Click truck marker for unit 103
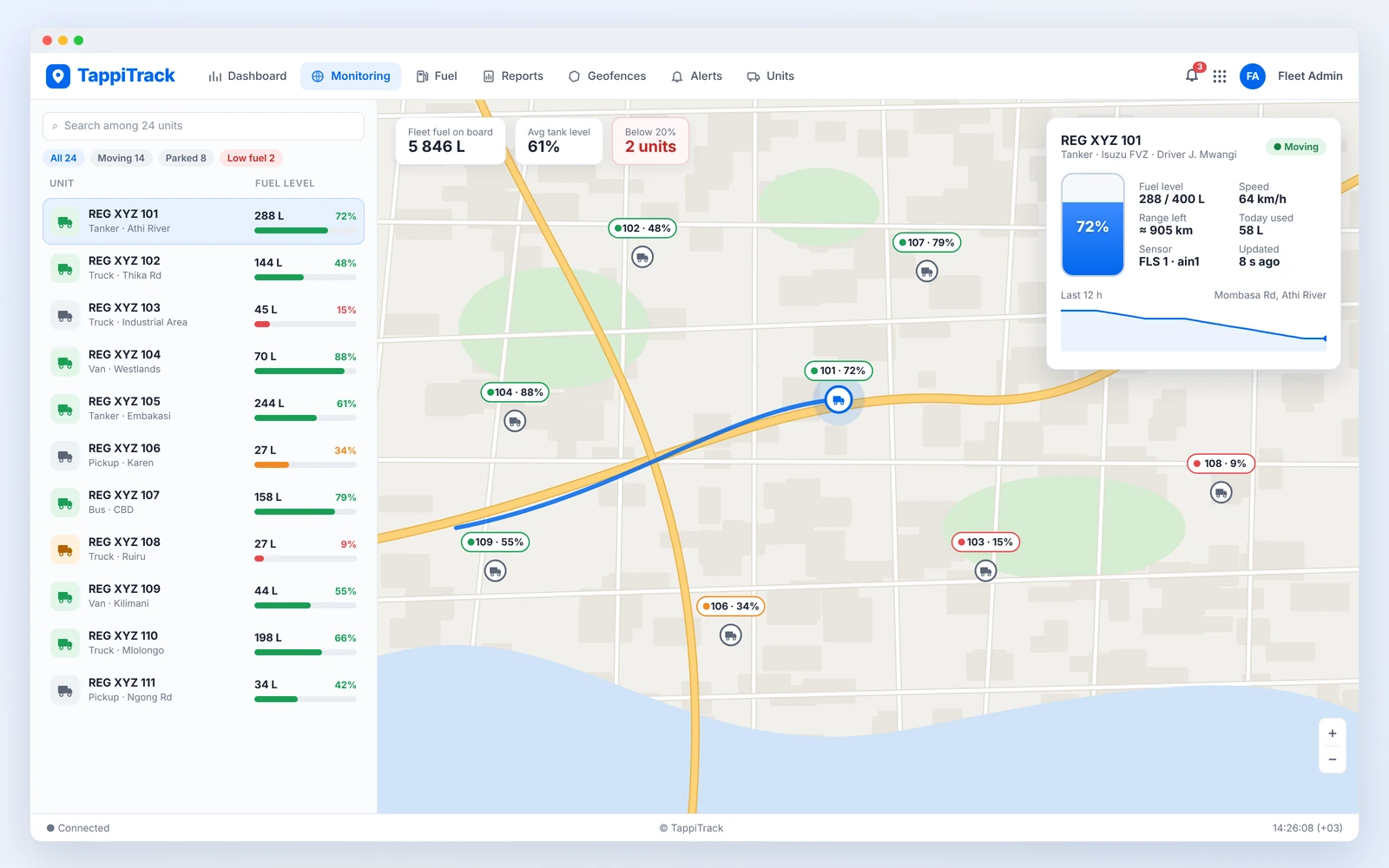 pos(985,570)
